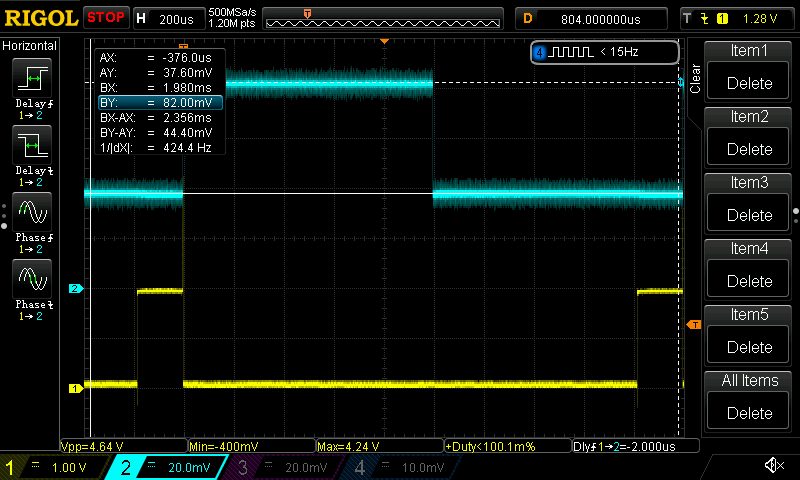The width and height of the screenshot is (800, 480).
Task: Click the STOP run status indicator
Action: (106, 18)
